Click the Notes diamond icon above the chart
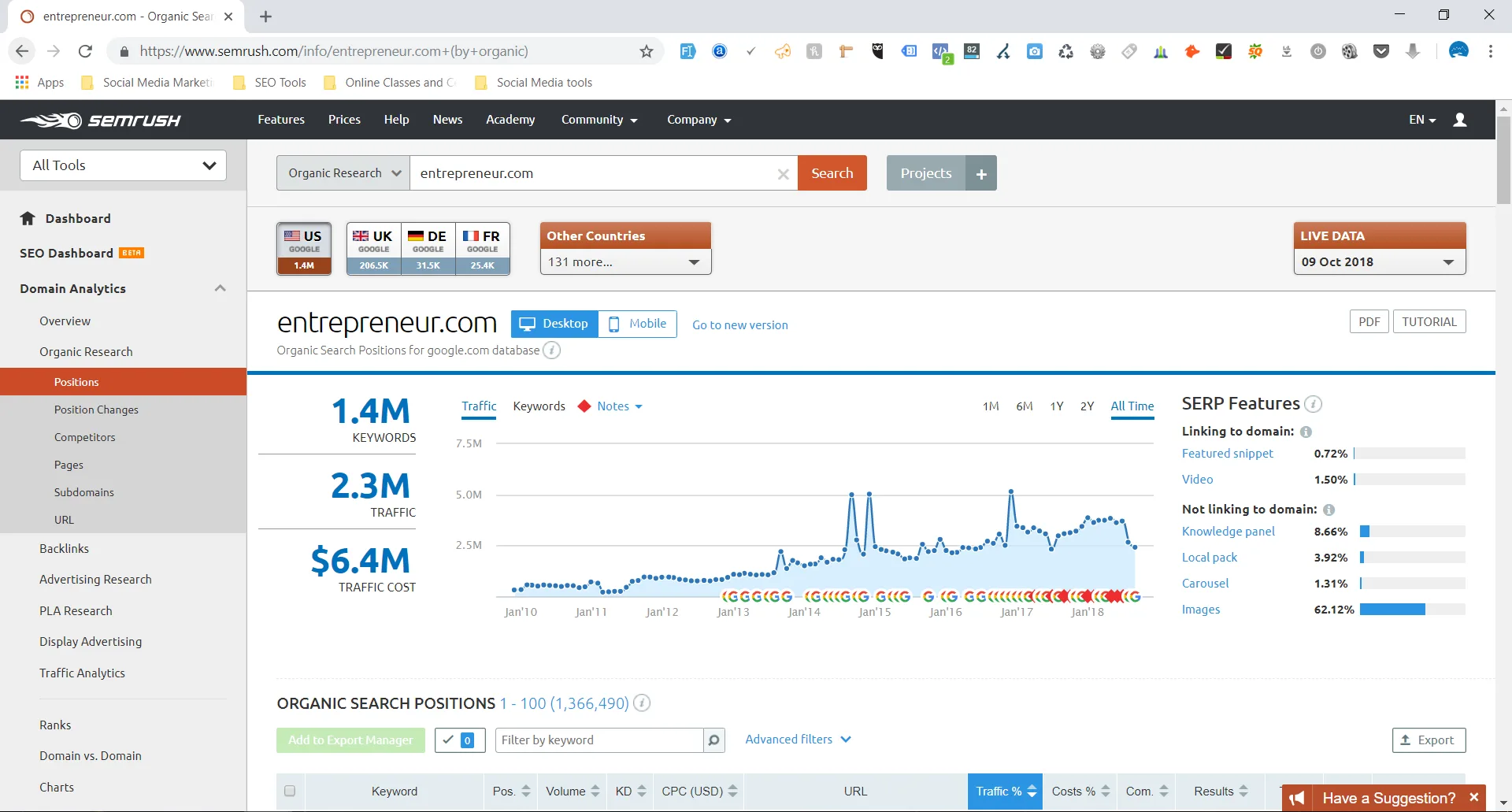Viewport: 1512px width, 812px height. 584,406
